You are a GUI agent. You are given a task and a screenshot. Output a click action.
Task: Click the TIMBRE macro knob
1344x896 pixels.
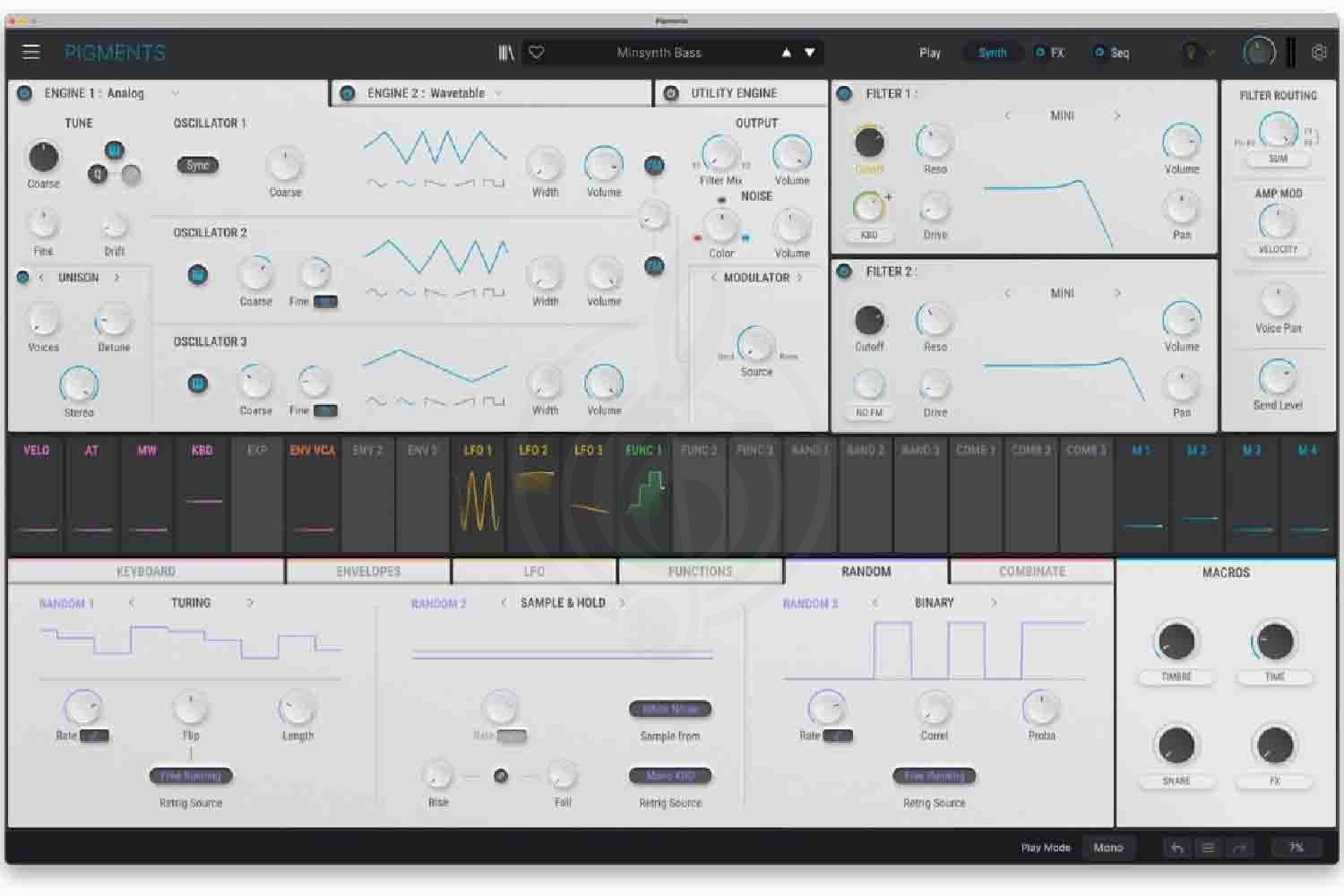(x=1176, y=642)
